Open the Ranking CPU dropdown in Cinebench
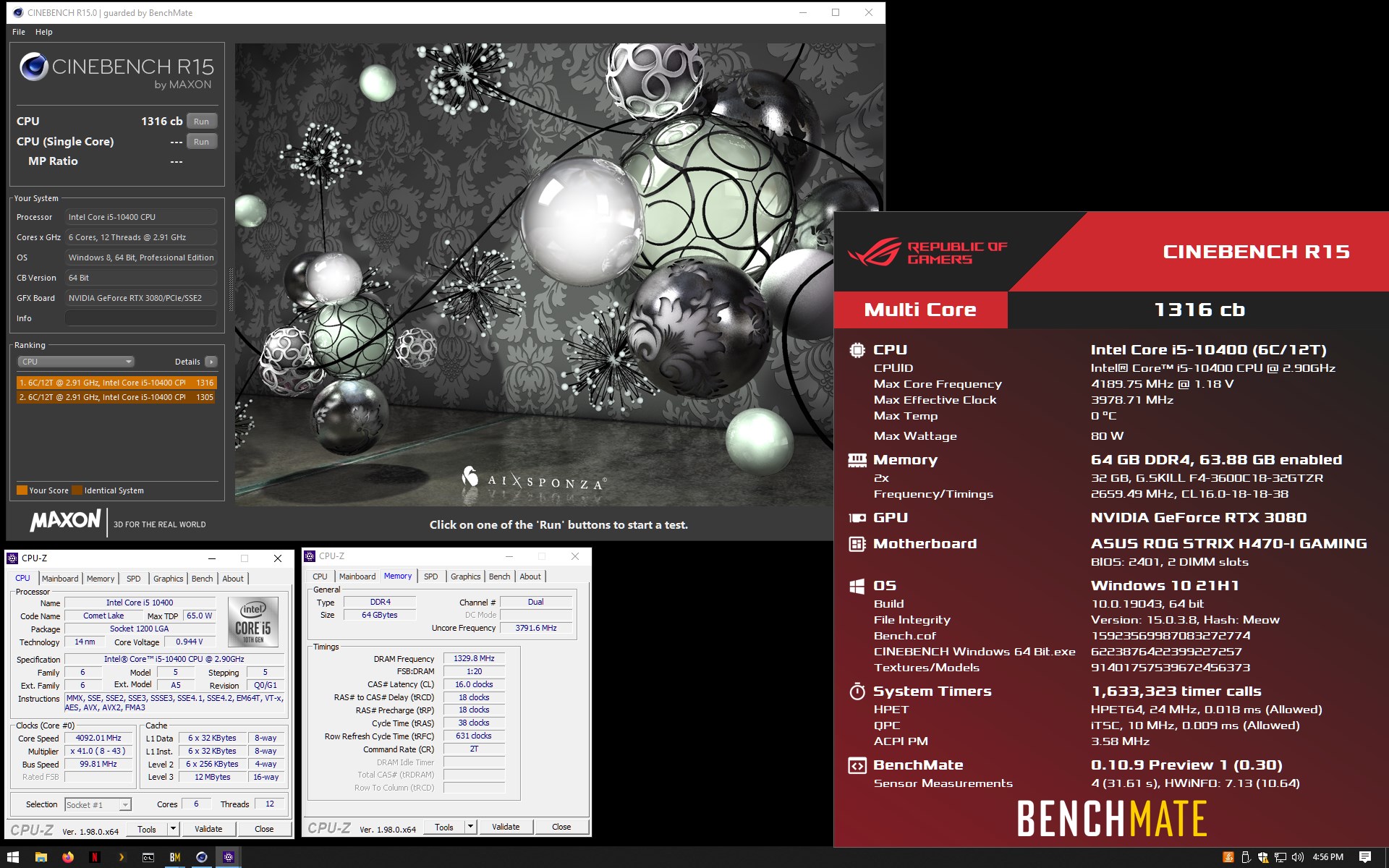Screen dimensions: 1389x868 76,362
